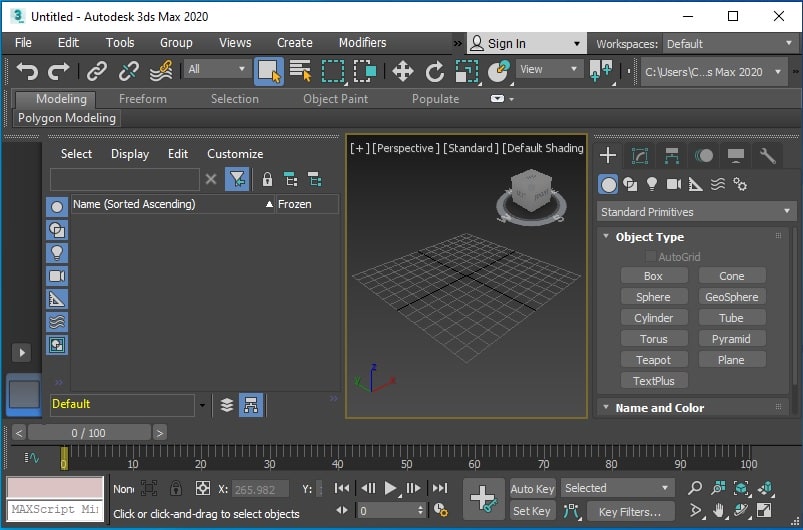Viewport: 803px width, 530px height.
Task: Pick the Rectangular Selection Region tool
Action: [x=333, y=71]
